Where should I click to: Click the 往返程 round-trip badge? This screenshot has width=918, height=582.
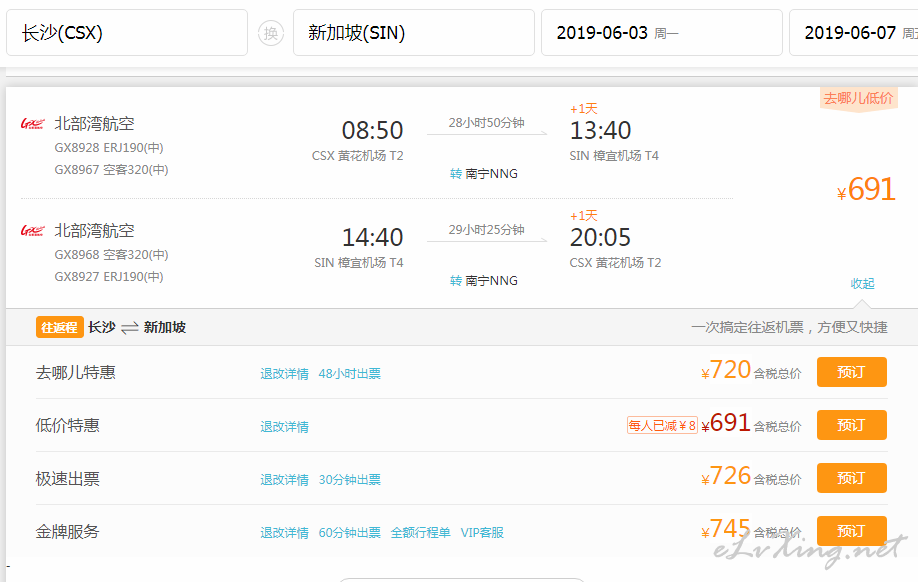click(60, 327)
